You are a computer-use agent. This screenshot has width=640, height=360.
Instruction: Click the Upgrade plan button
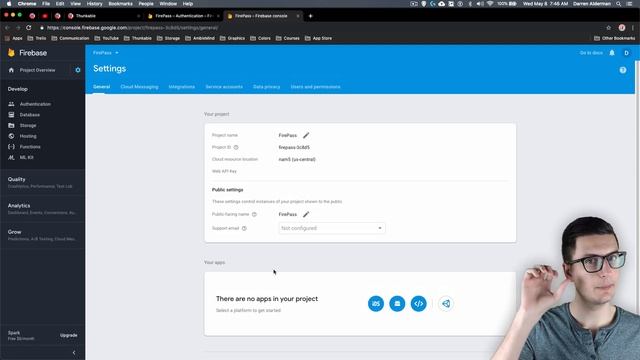click(69, 336)
